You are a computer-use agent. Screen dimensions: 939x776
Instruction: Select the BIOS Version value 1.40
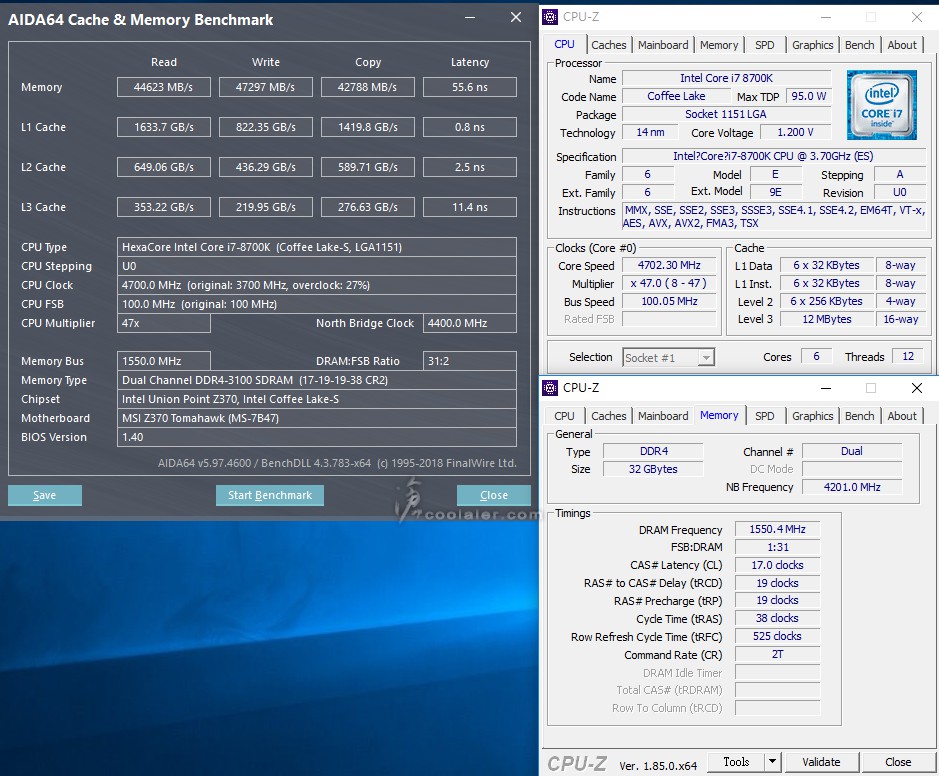pyautogui.click(x=317, y=437)
